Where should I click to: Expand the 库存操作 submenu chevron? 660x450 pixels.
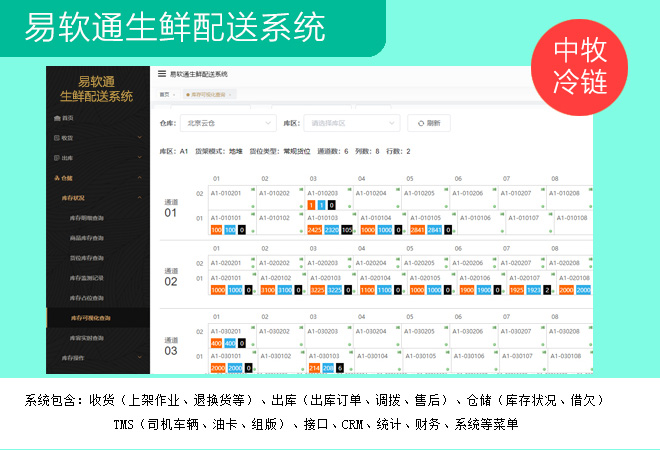coord(140,357)
